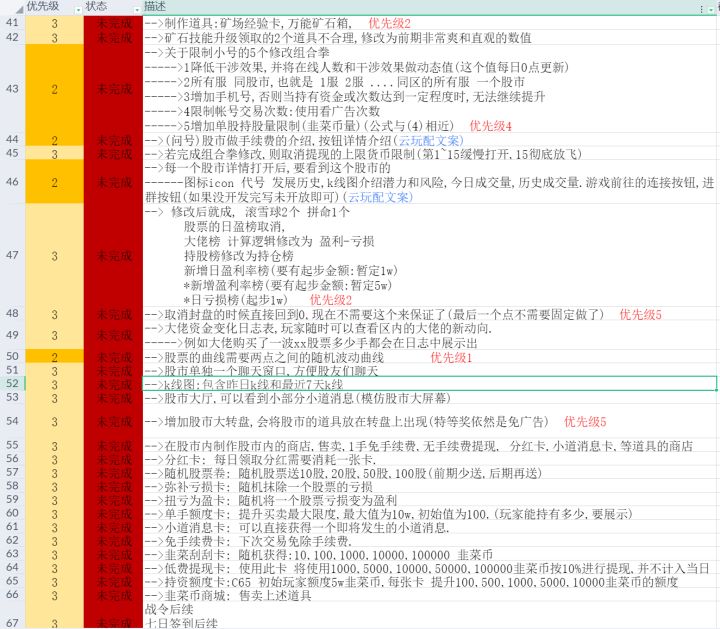The height and width of the screenshot is (629, 720).
Task: Select the '随机股票卷' description cell
Action: (x=431, y=472)
